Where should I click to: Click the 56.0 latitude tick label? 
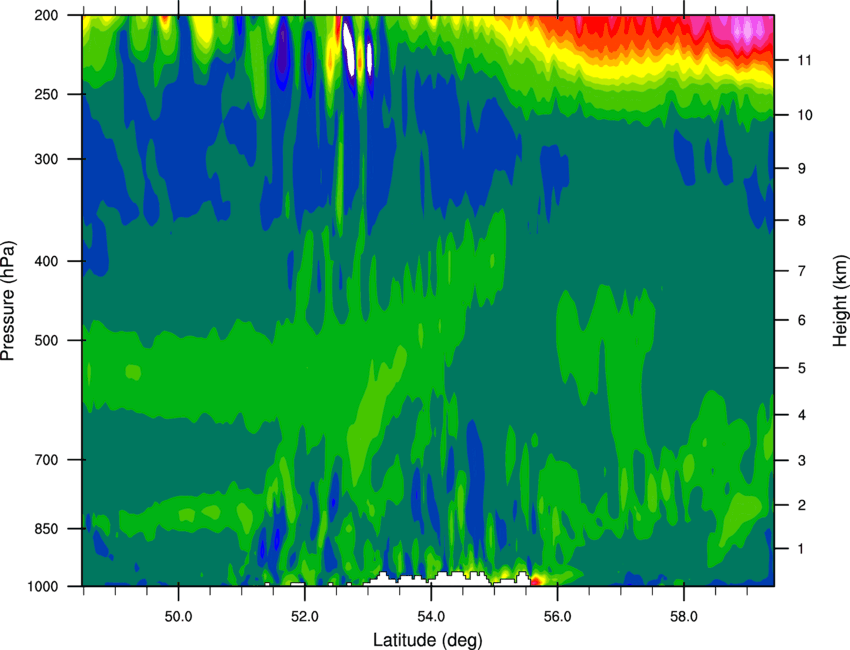click(x=557, y=617)
